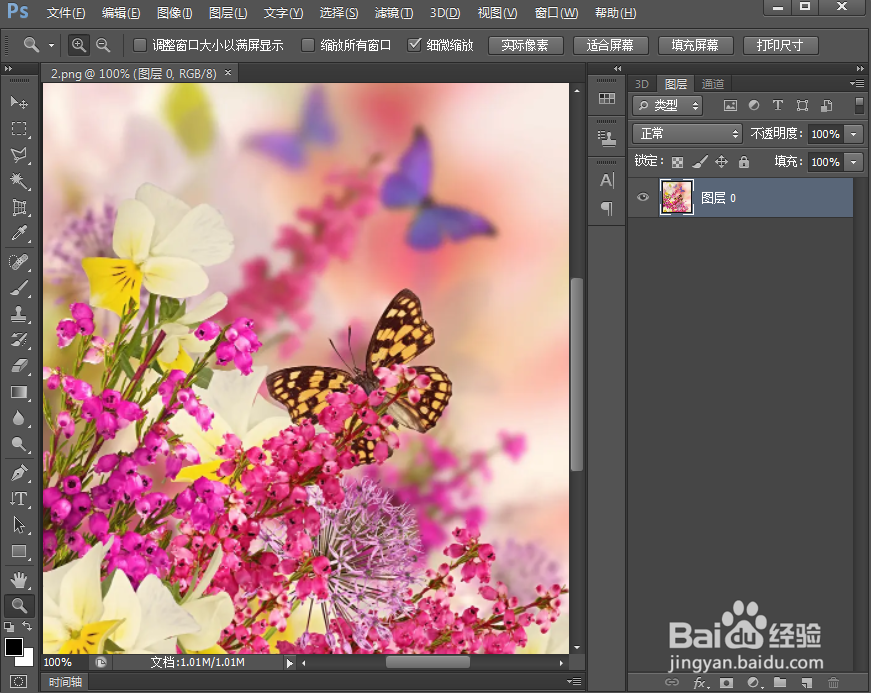Select the Gradient tool
The image size is (871, 693).
[x=19, y=392]
